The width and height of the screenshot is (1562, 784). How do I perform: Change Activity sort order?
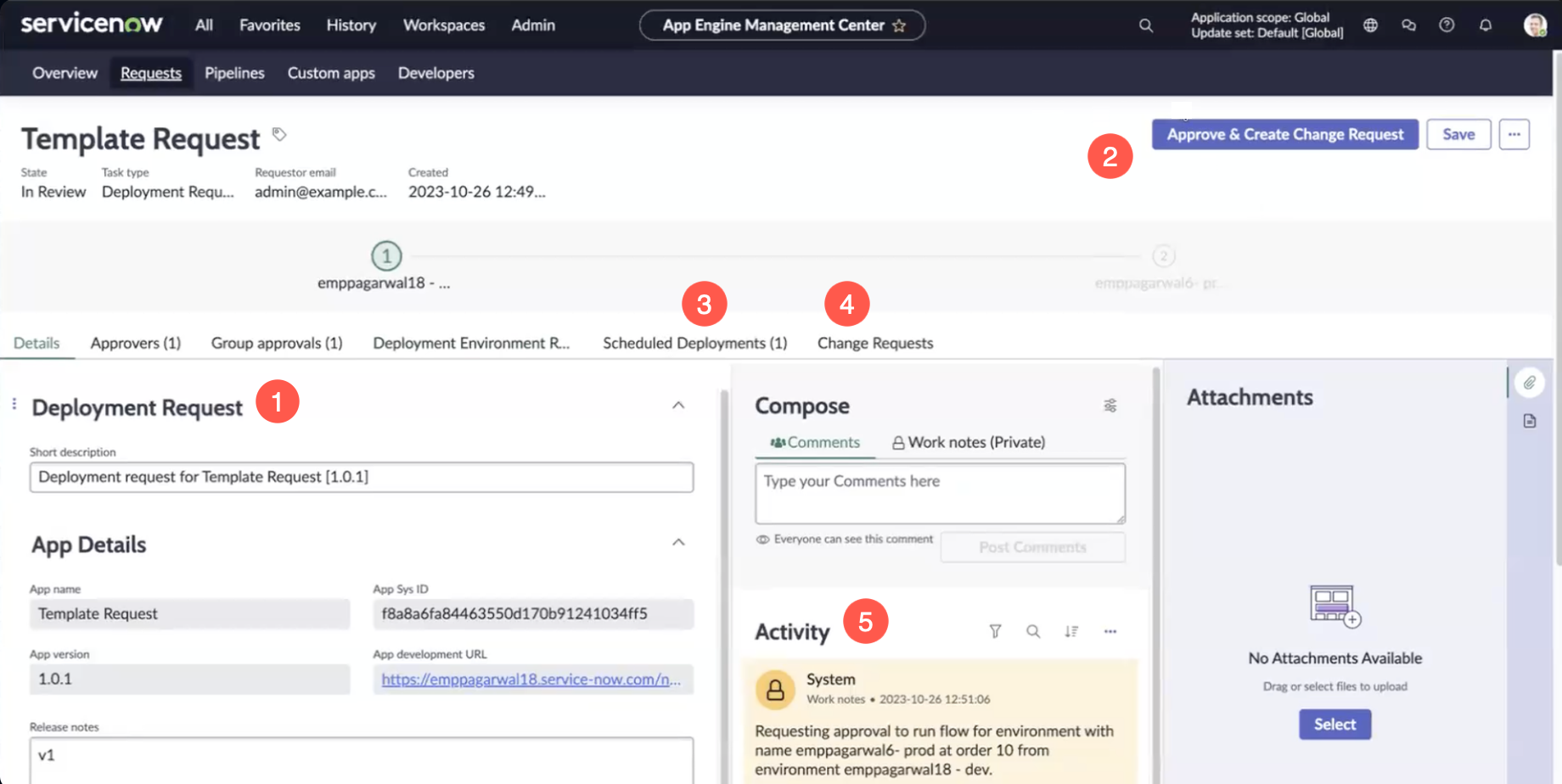(1071, 631)
